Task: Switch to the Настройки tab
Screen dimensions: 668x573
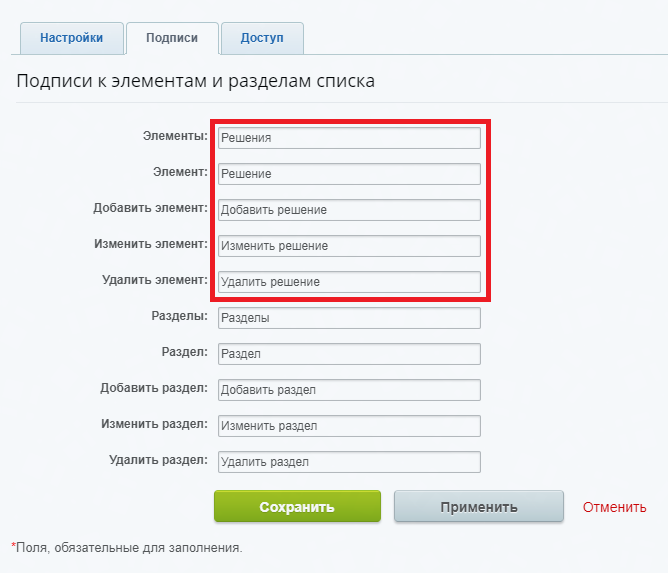Action: pos(72,38)
